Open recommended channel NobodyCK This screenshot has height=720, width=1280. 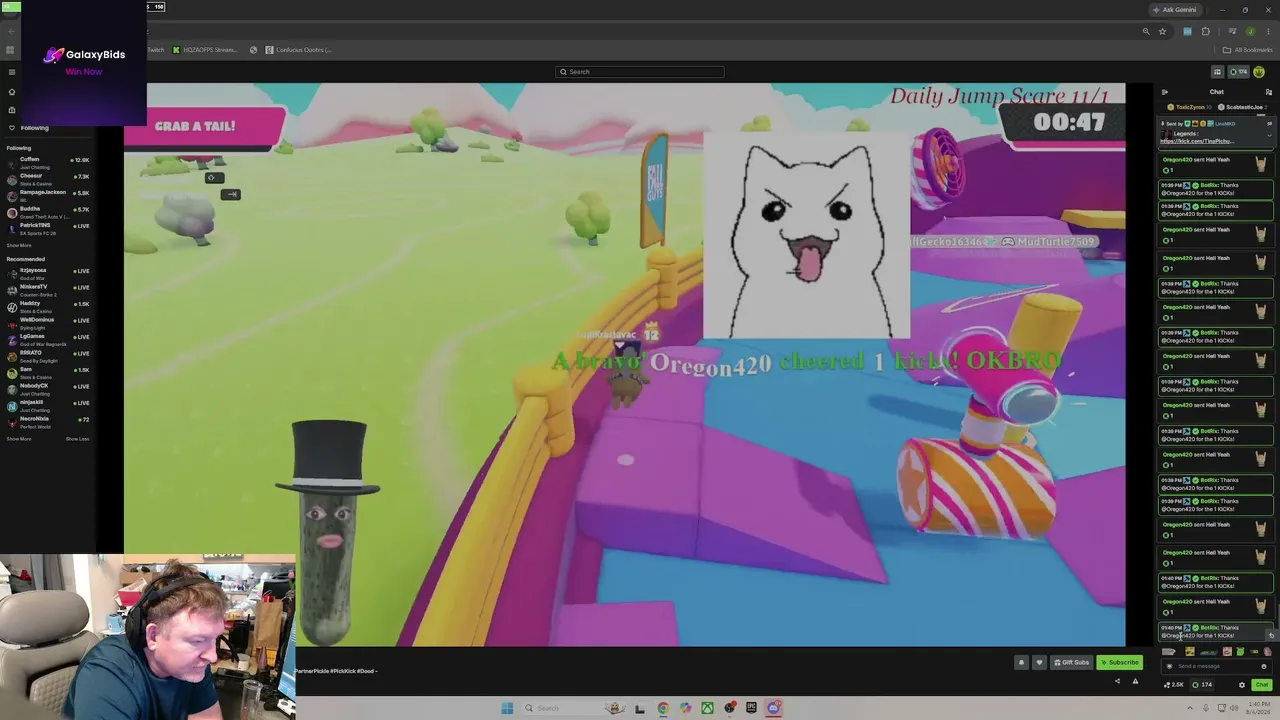pyautogui.click(x=48, y=388)
